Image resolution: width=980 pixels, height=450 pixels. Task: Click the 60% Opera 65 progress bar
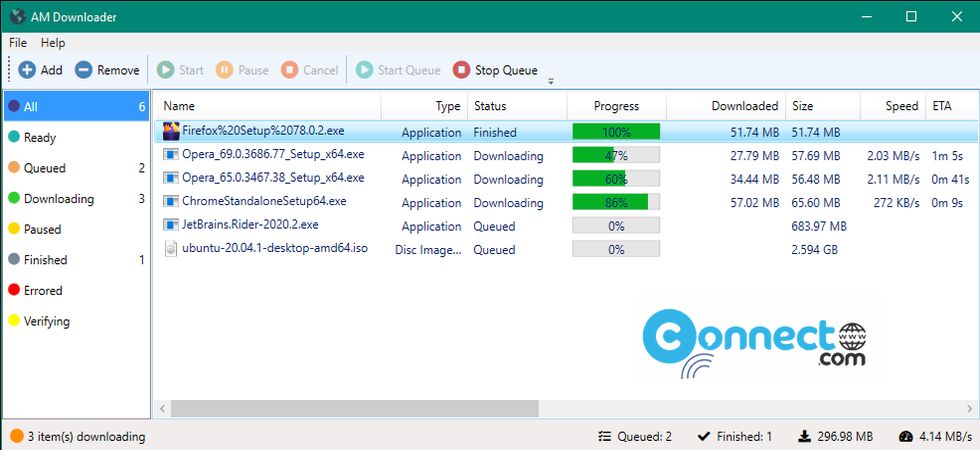[616, 179]
